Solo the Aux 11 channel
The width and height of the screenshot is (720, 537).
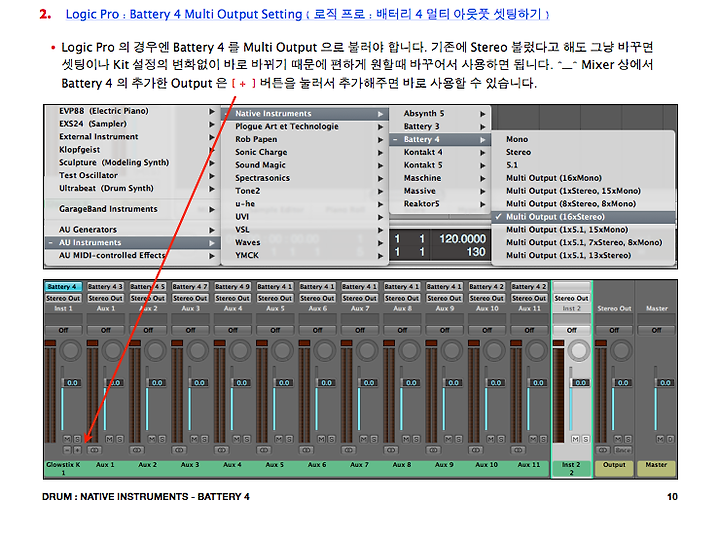543,440
